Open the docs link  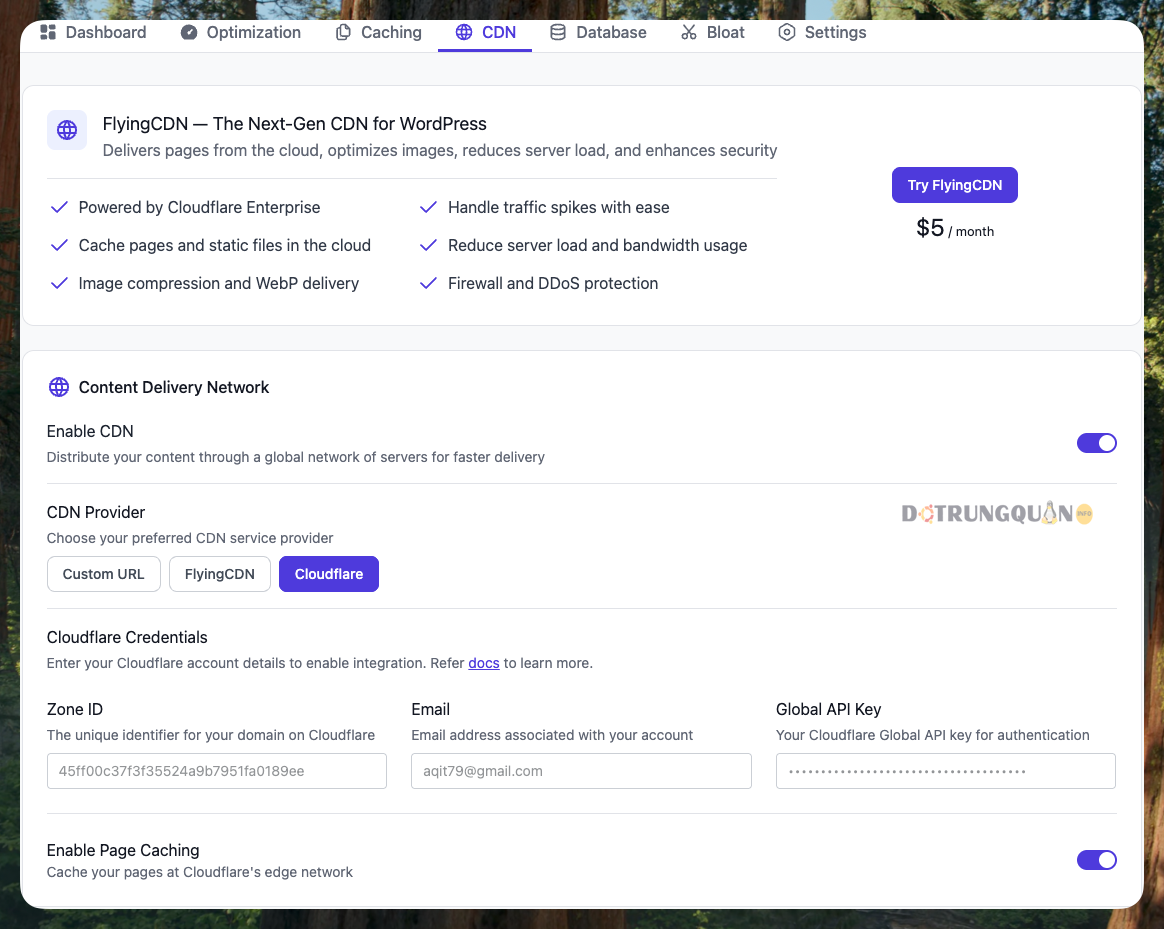(484, 663)
